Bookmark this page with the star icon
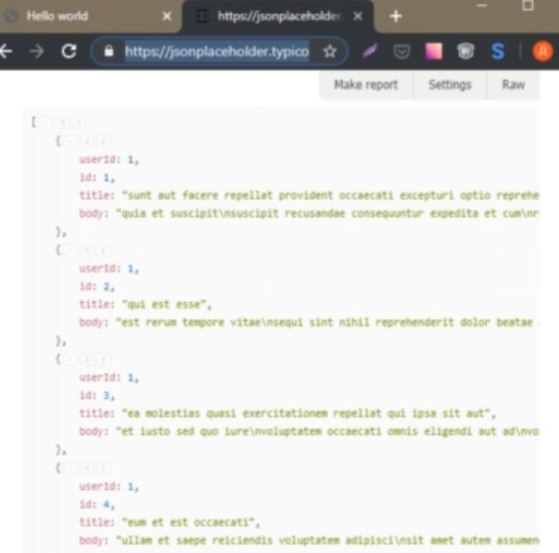Screen dimensions: 559x553 [330, 52]
